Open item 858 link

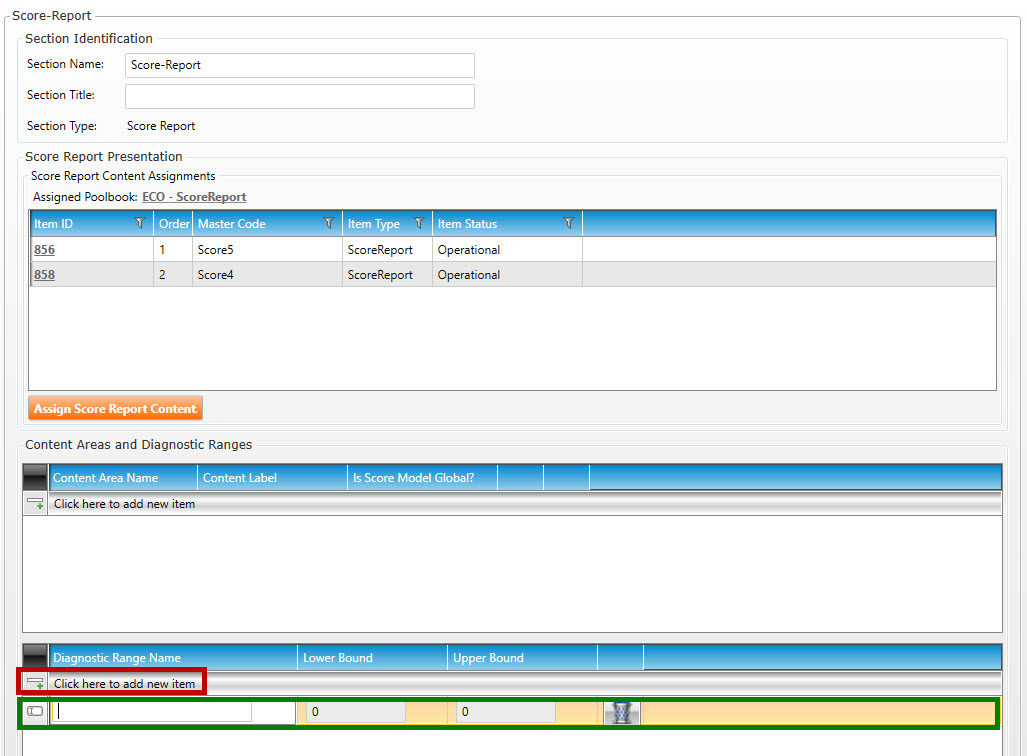click(44, 275)
